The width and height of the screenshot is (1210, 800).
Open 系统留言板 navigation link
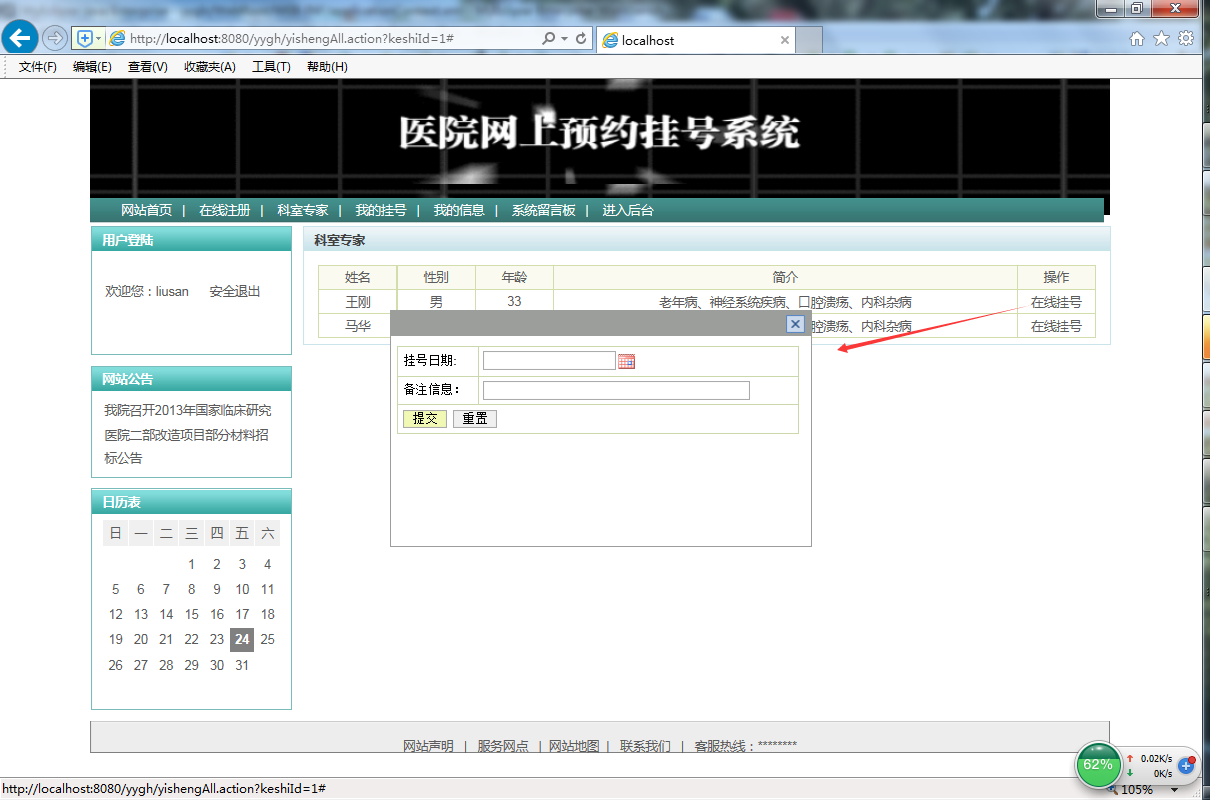tap(544, 210)
